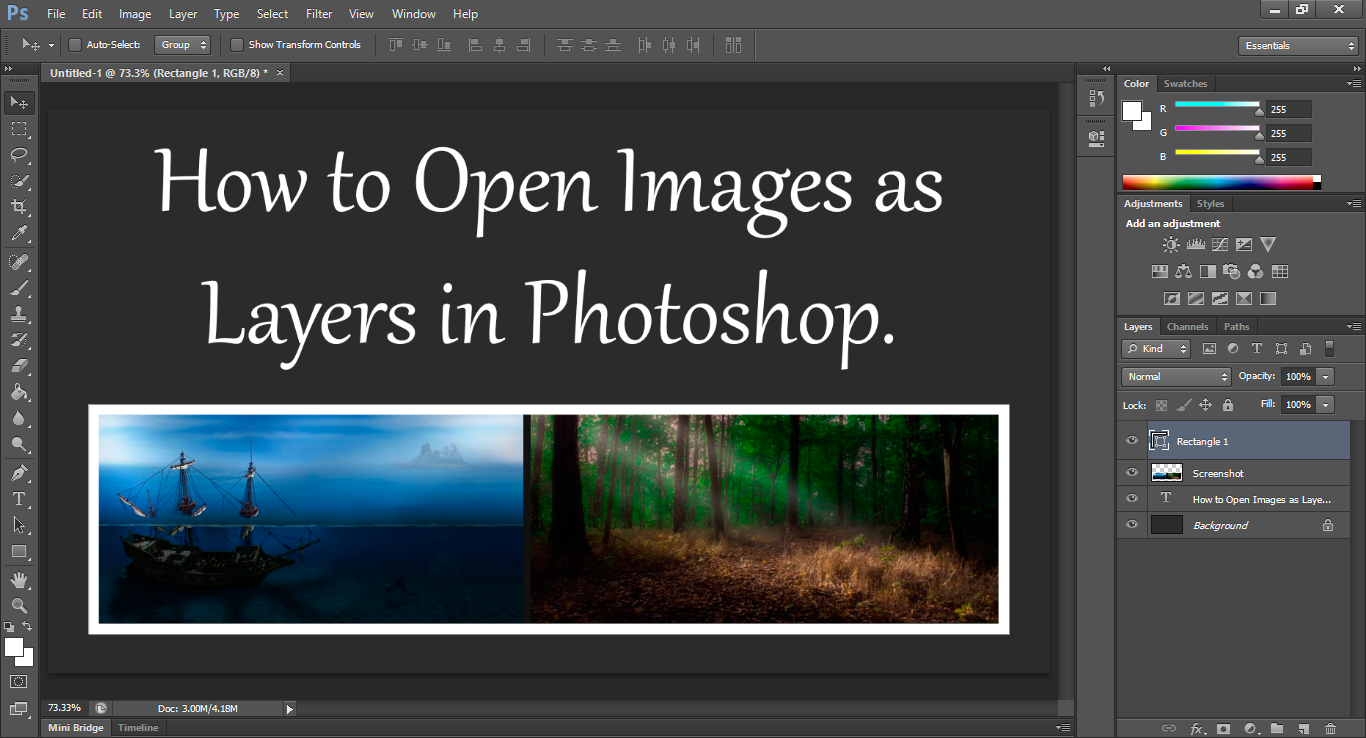Open the Auto-Select Group dropdown
1366x738 pixels.
183,45
